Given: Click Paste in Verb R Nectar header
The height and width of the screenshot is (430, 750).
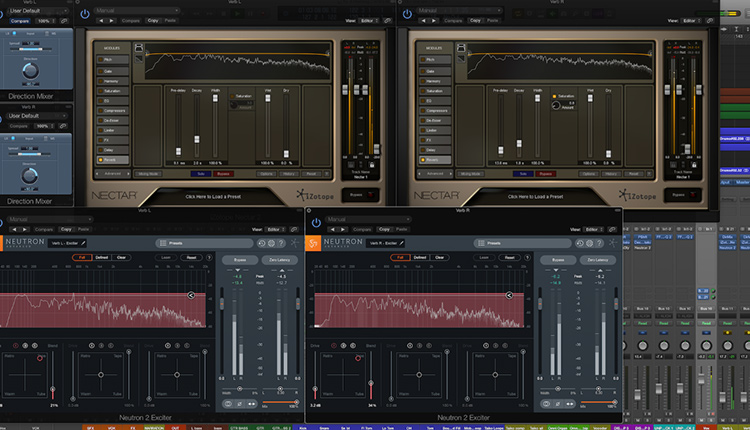Looking at the screenshot, I should coord(493,21).
